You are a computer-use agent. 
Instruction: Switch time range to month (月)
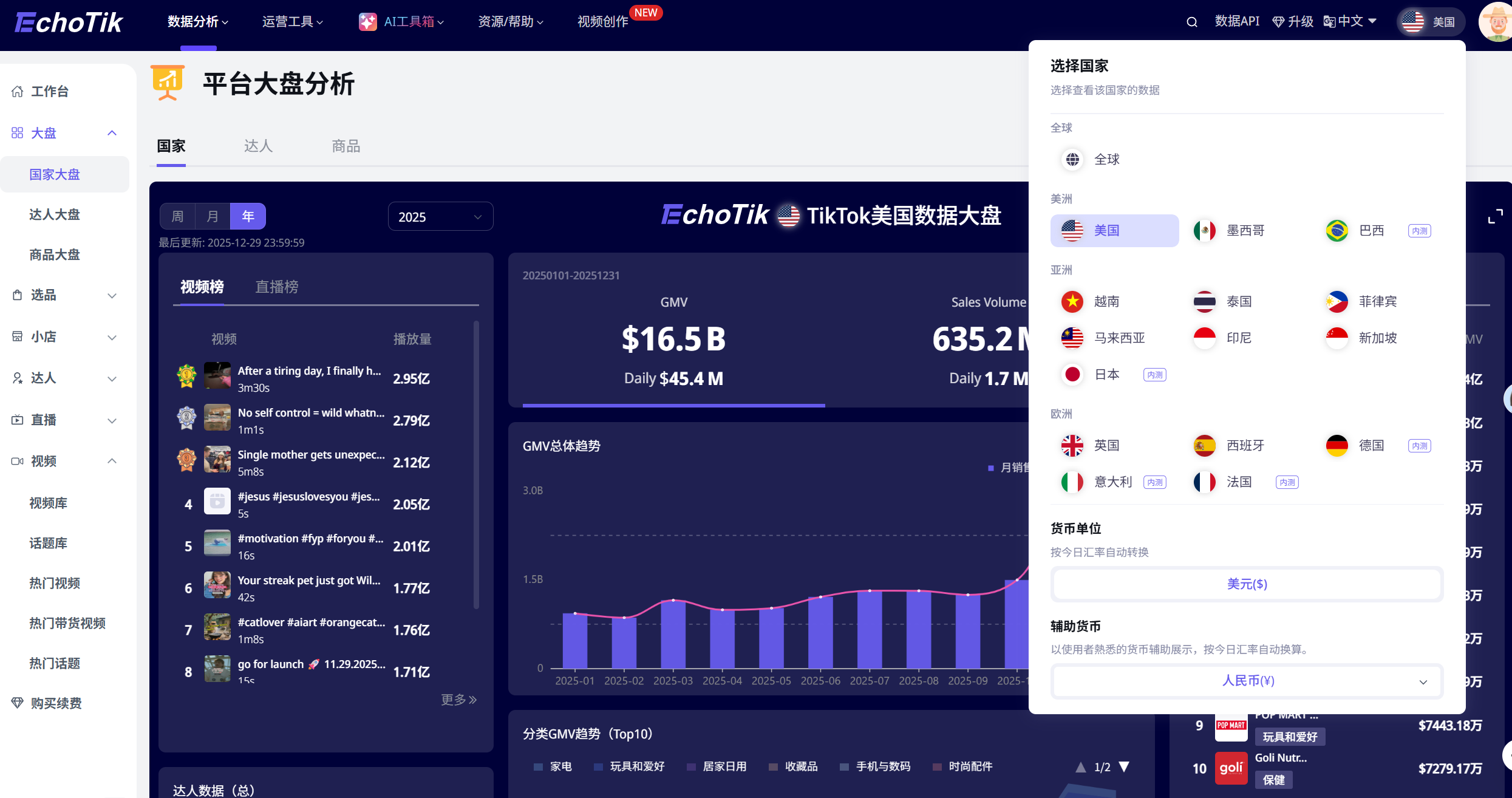213,216
